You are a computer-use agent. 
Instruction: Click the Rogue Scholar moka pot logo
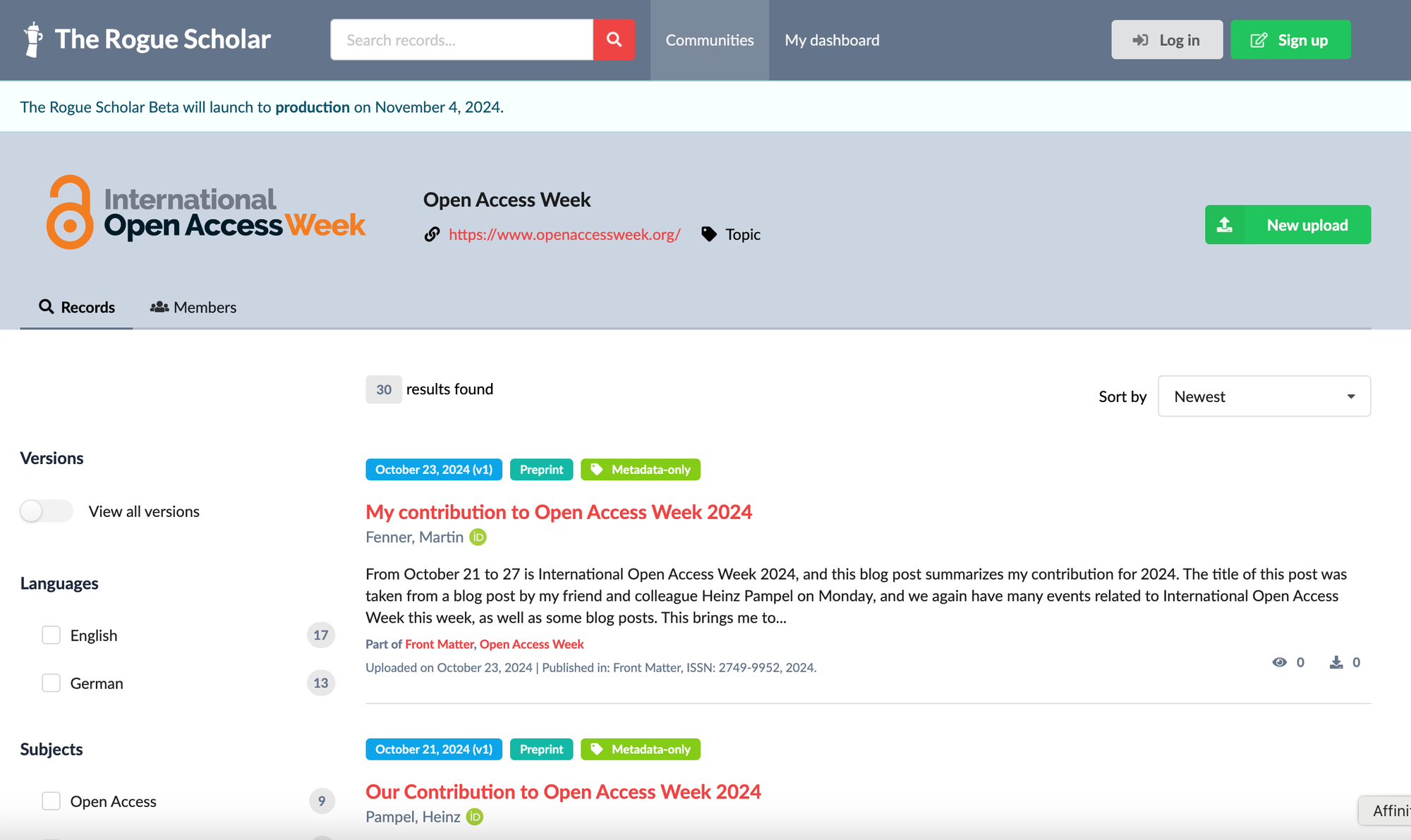tap(32, 39)
